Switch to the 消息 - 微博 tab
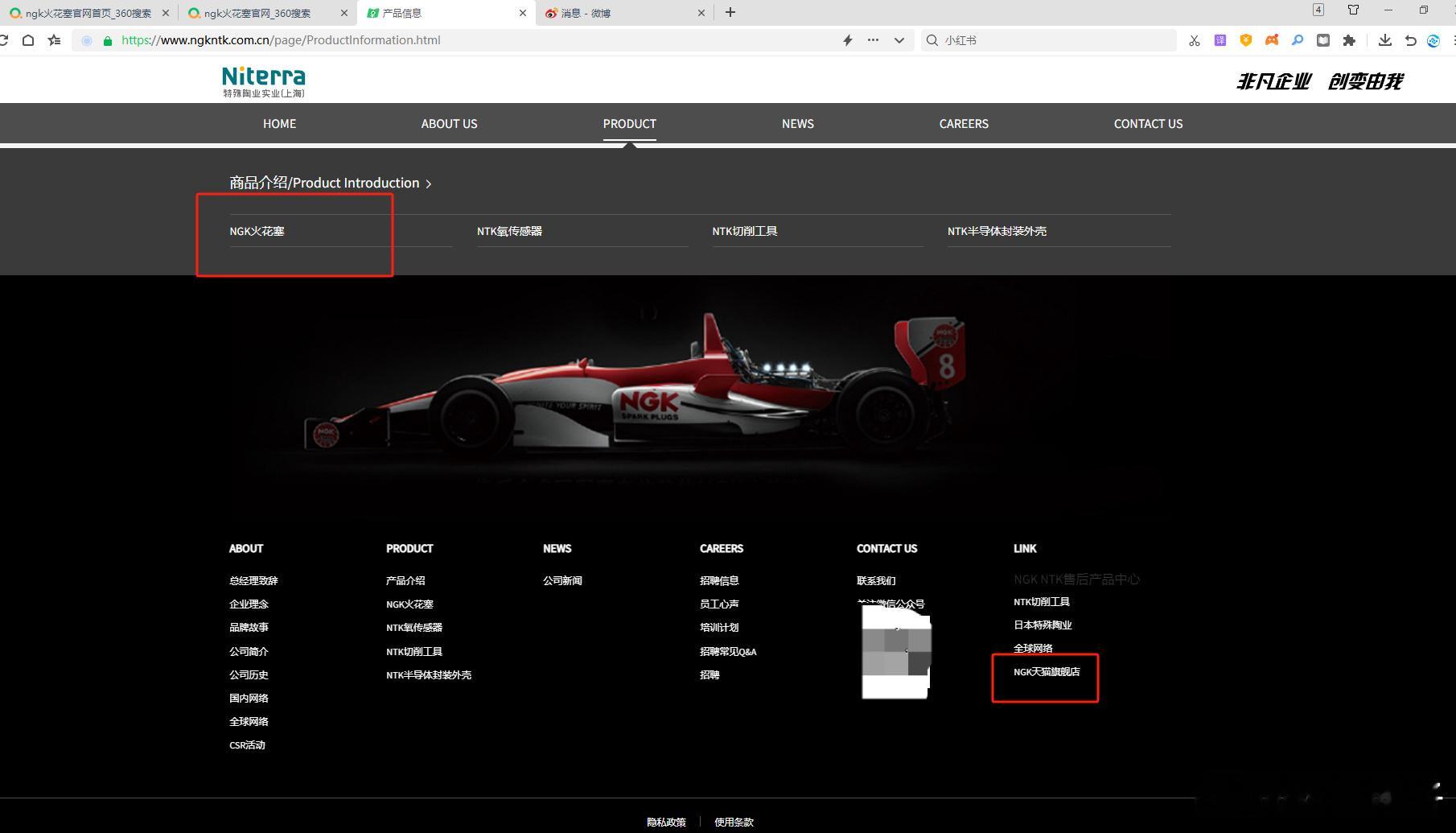Screen dimensions: 1456x833 click(623, 13)
